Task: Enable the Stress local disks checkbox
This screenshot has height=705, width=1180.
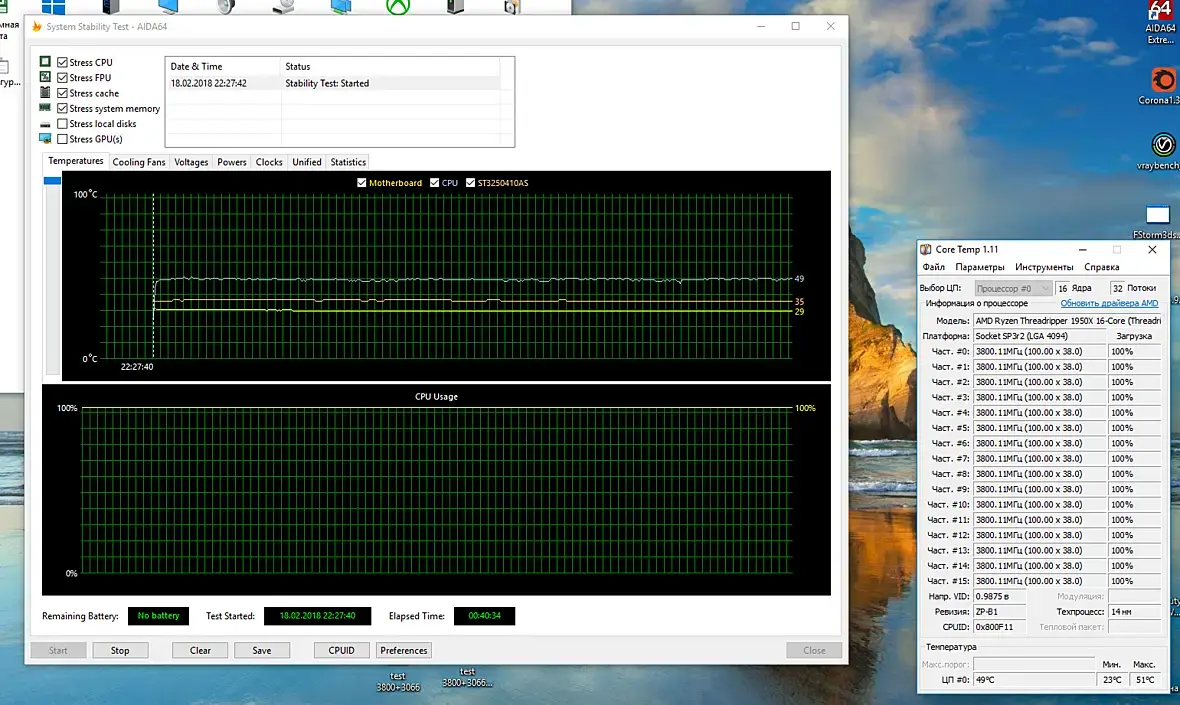Action: coord(62,123)
